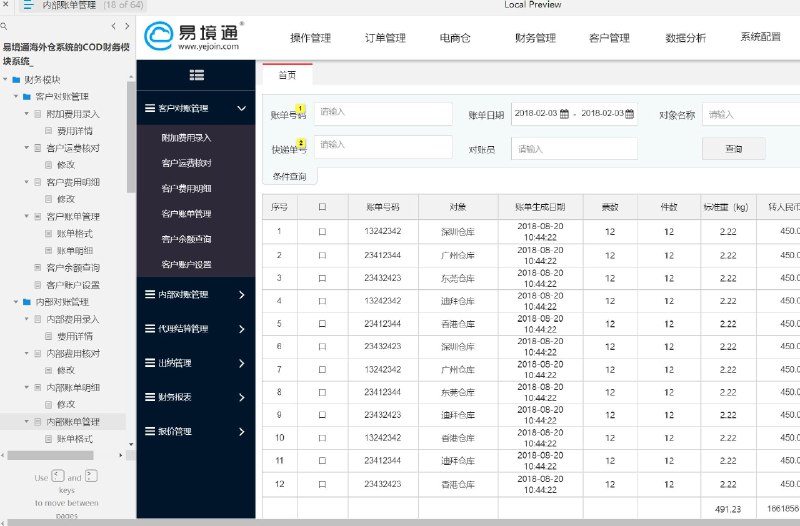Click page tree vertical scrollbar thumb

pos(131,137)
